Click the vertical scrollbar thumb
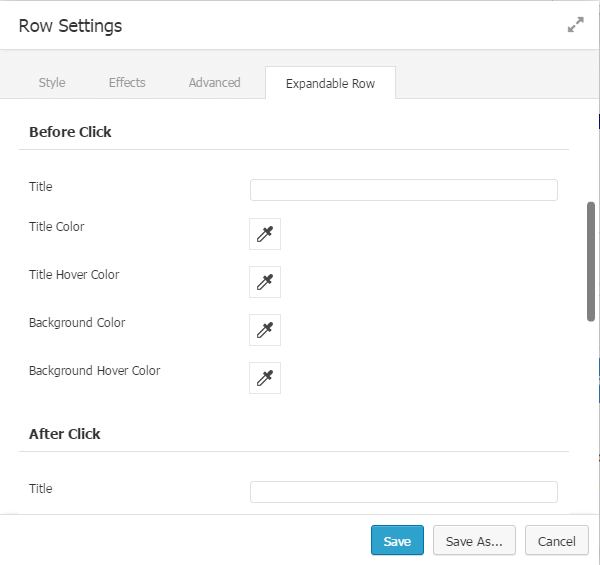Screen dimensions: 600x565 coord(591,261)
